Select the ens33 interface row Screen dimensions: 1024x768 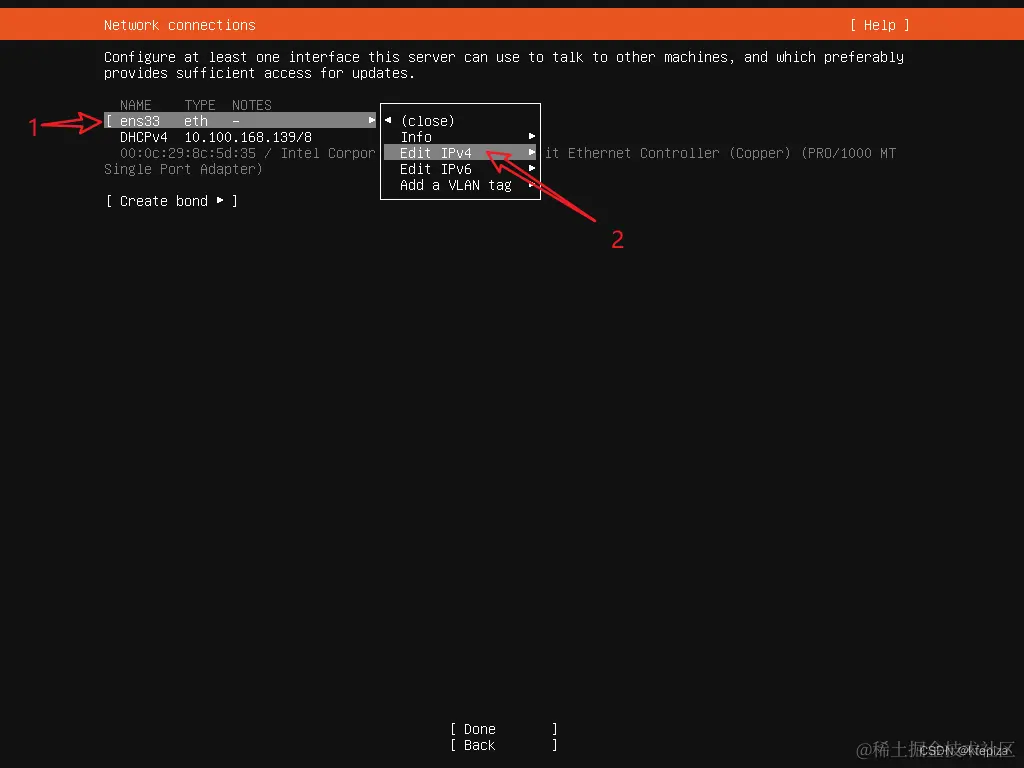point(240,121)
